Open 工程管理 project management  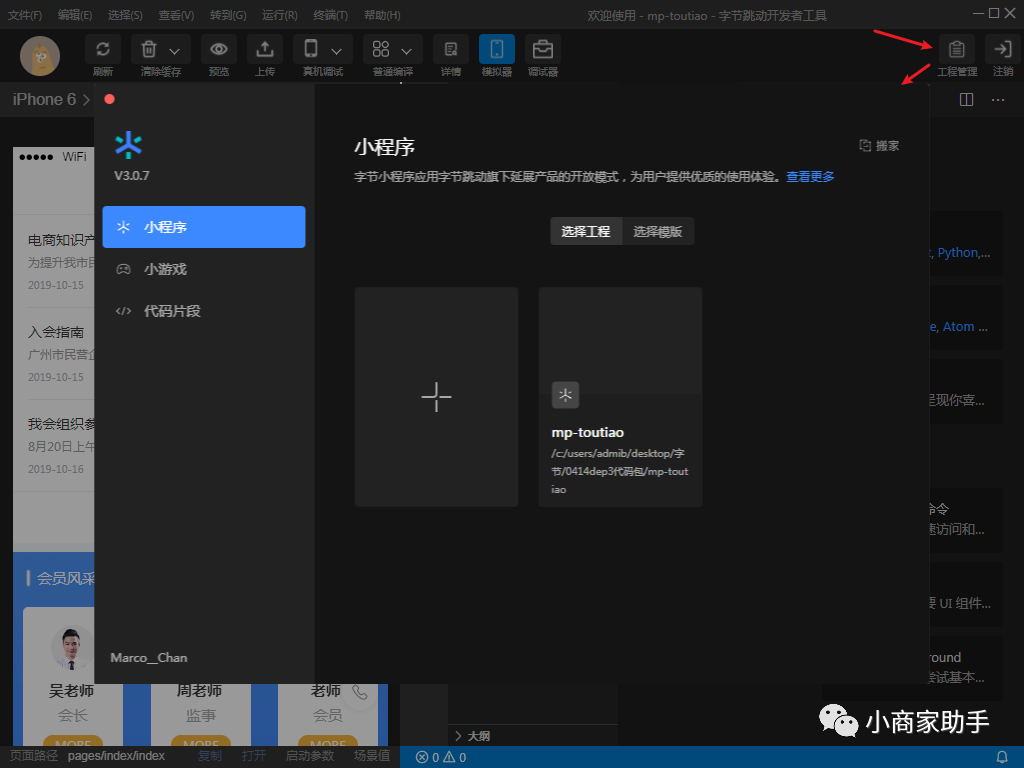pos(957,50)
